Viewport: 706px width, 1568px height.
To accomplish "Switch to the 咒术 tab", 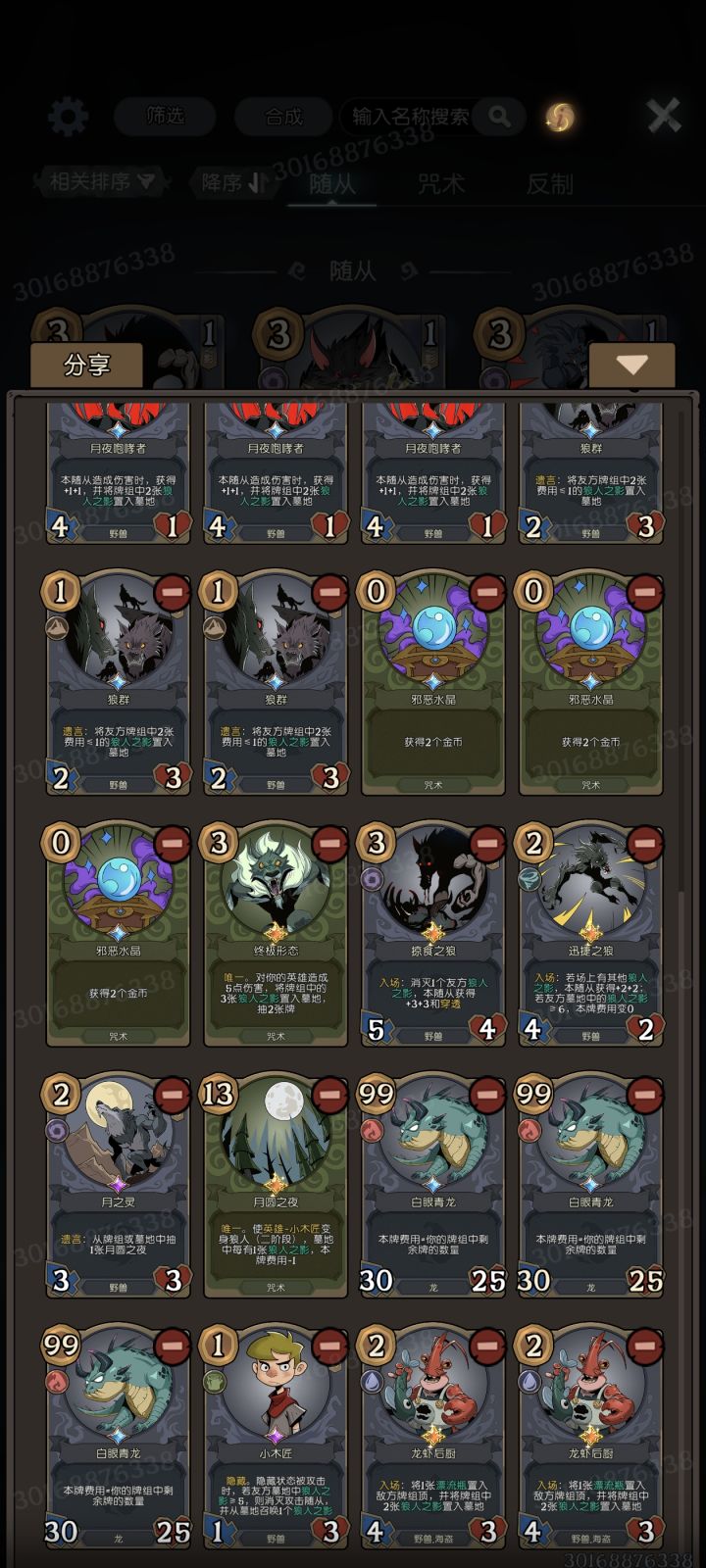I will click(440, 183).
